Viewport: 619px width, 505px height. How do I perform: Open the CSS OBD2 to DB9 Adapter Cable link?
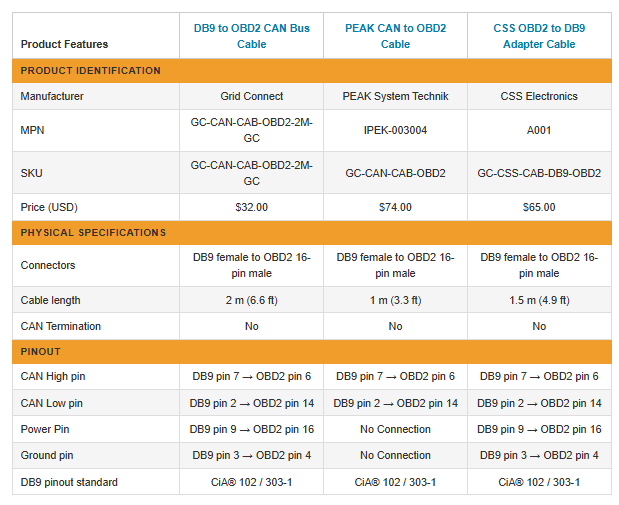click(539, 36)
